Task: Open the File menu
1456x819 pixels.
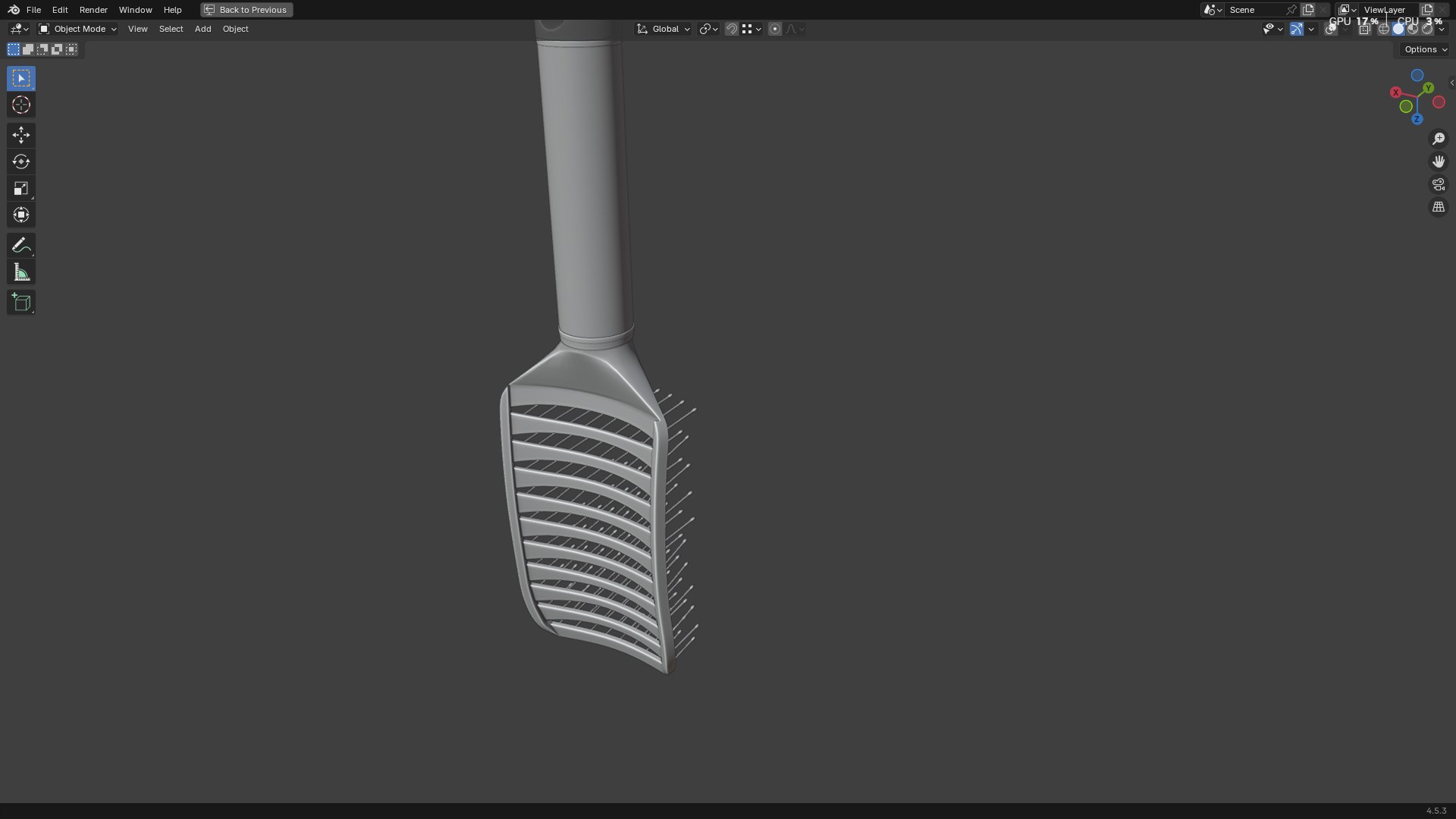Action: point(33,10)
